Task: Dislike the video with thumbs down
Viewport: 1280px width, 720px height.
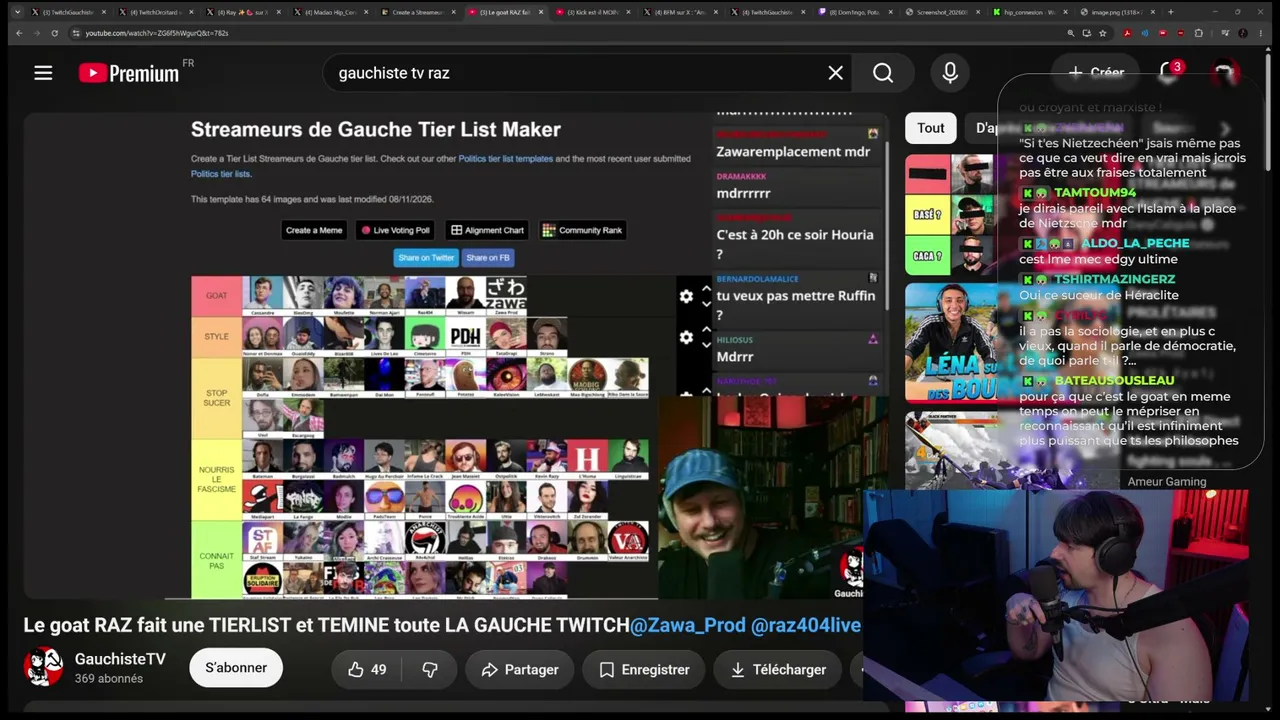Action: click(x=430, y=670)
